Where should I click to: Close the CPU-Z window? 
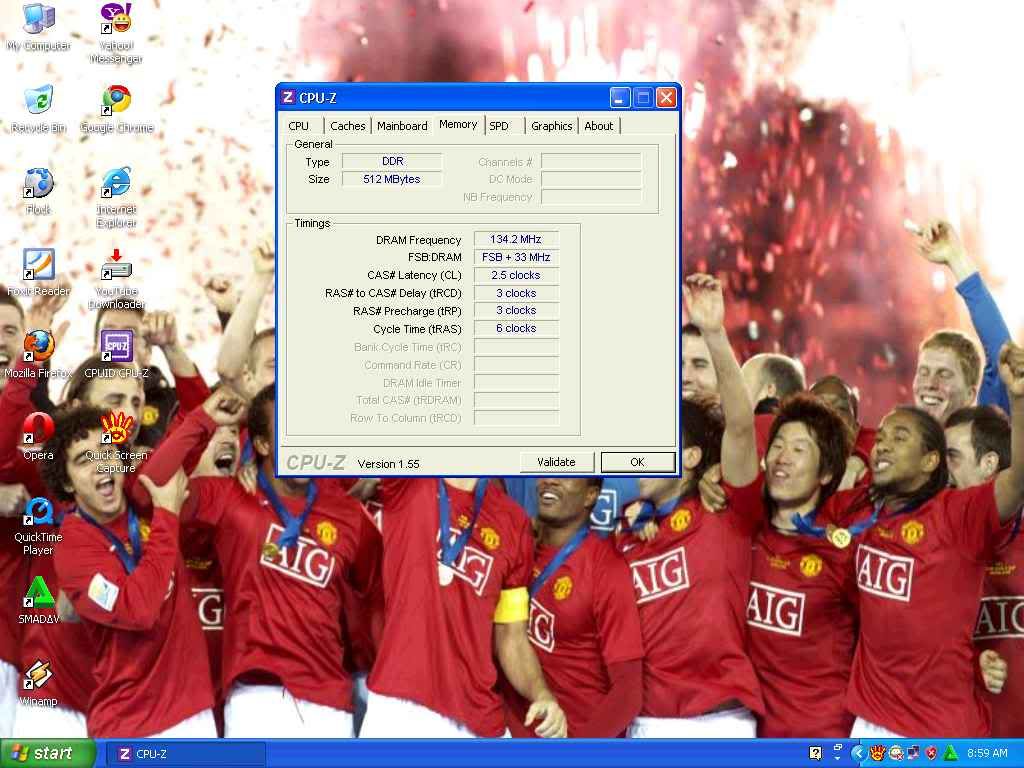[666, 98]
